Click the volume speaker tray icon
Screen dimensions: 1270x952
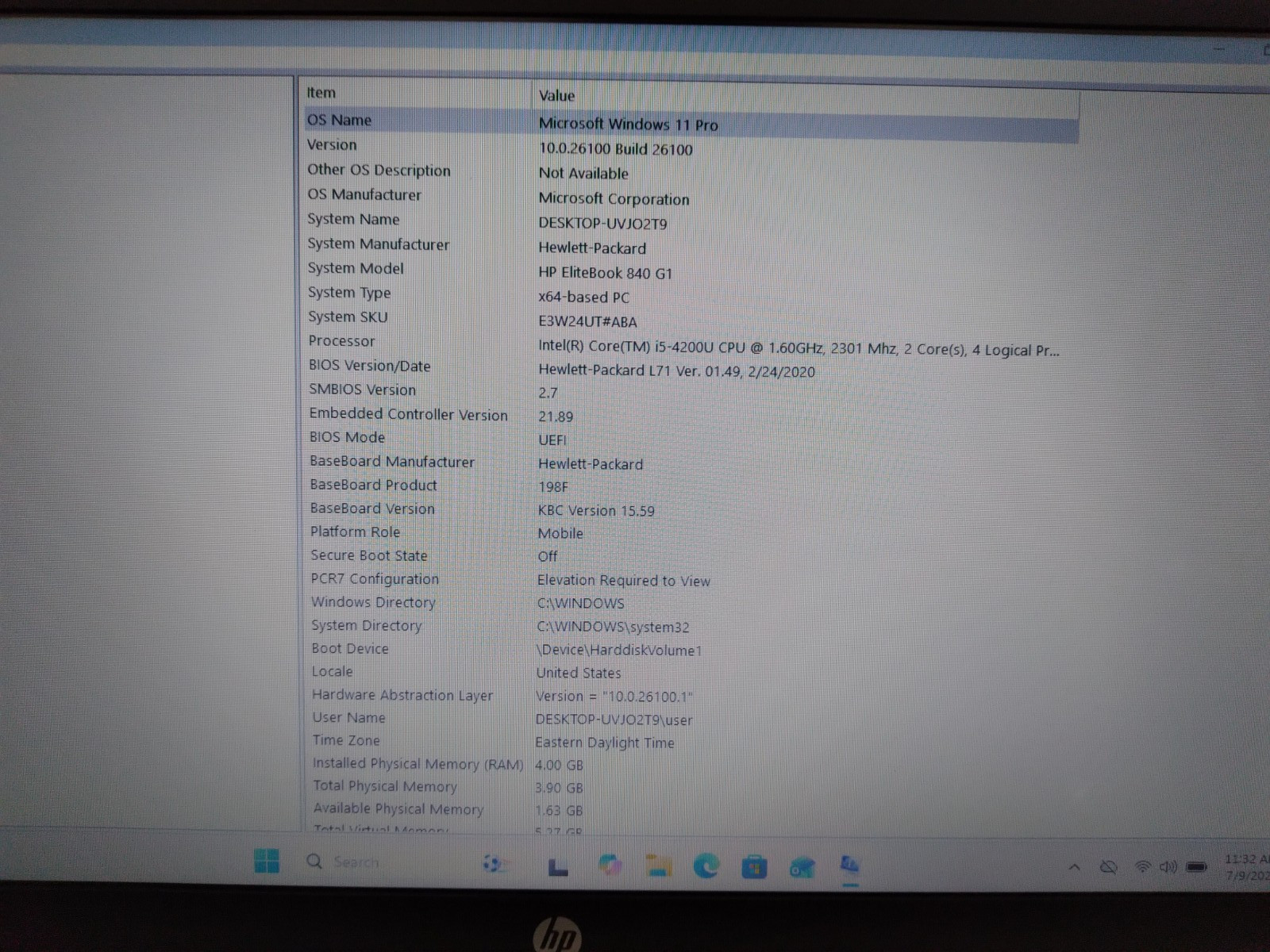point(1168,866)
